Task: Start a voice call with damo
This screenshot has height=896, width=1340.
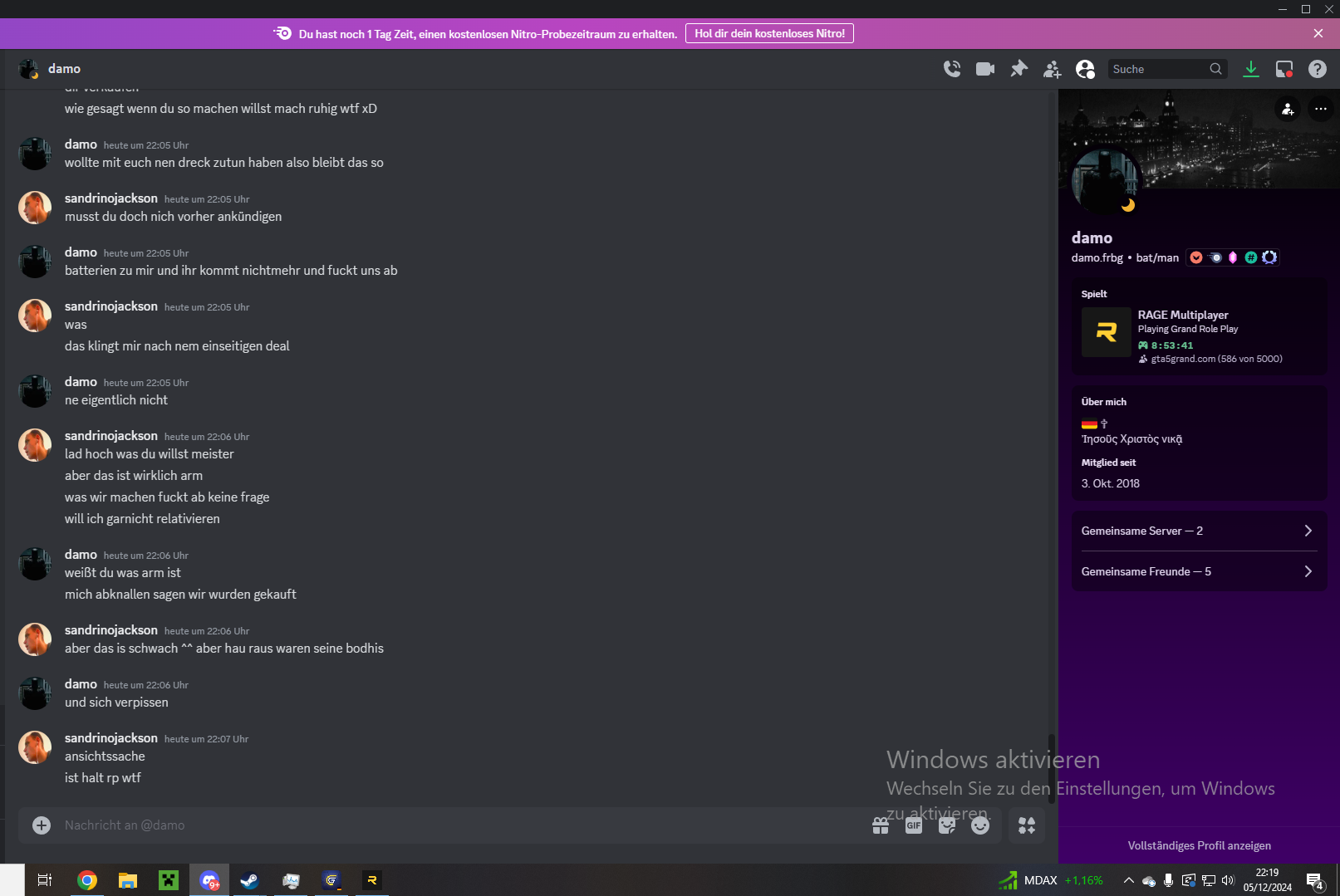Action: pos(952,69)
